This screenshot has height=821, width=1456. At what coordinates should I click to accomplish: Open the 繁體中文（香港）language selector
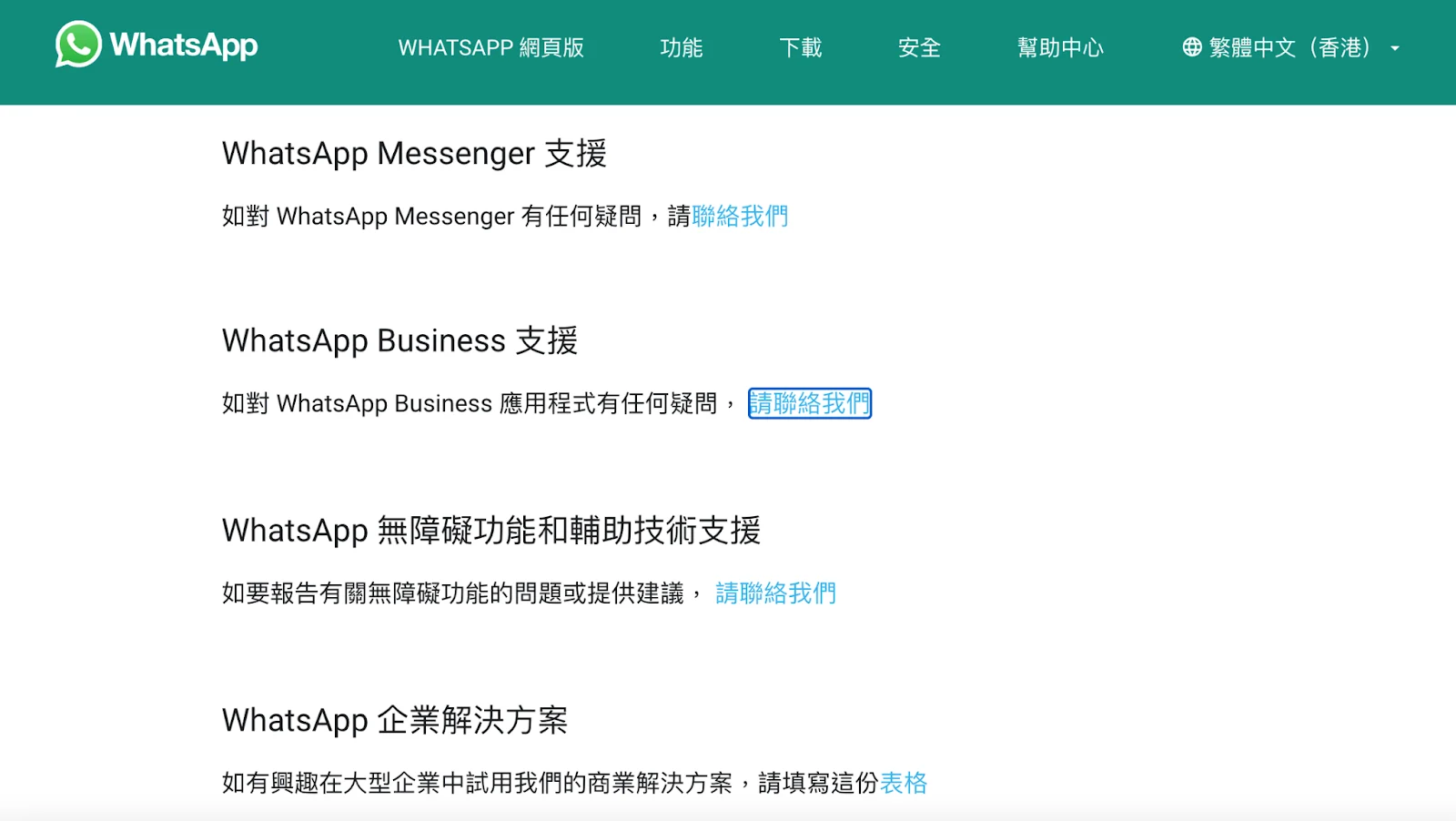click(x=1289, y=48)
